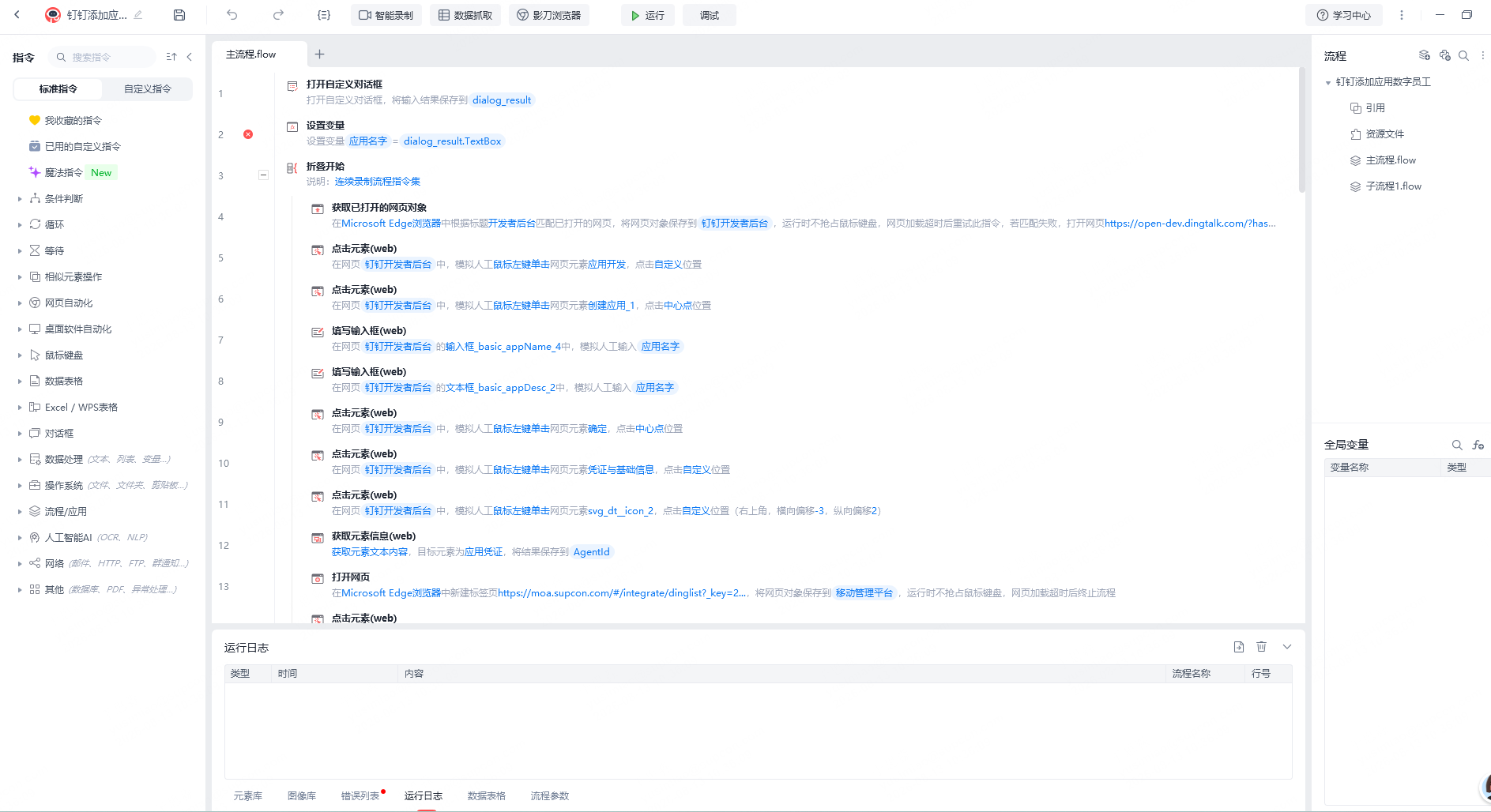Open 魔法指令 in command list
The width and height of the screenshot is (1491, 812).
[64, 173]
